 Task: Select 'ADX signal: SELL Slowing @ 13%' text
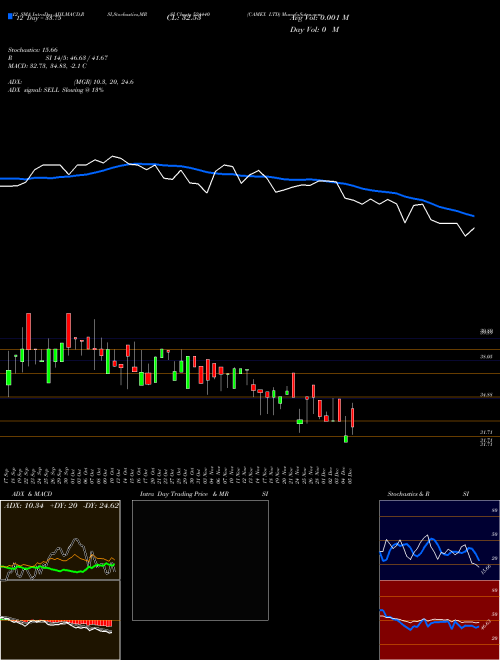pos(56,90)
